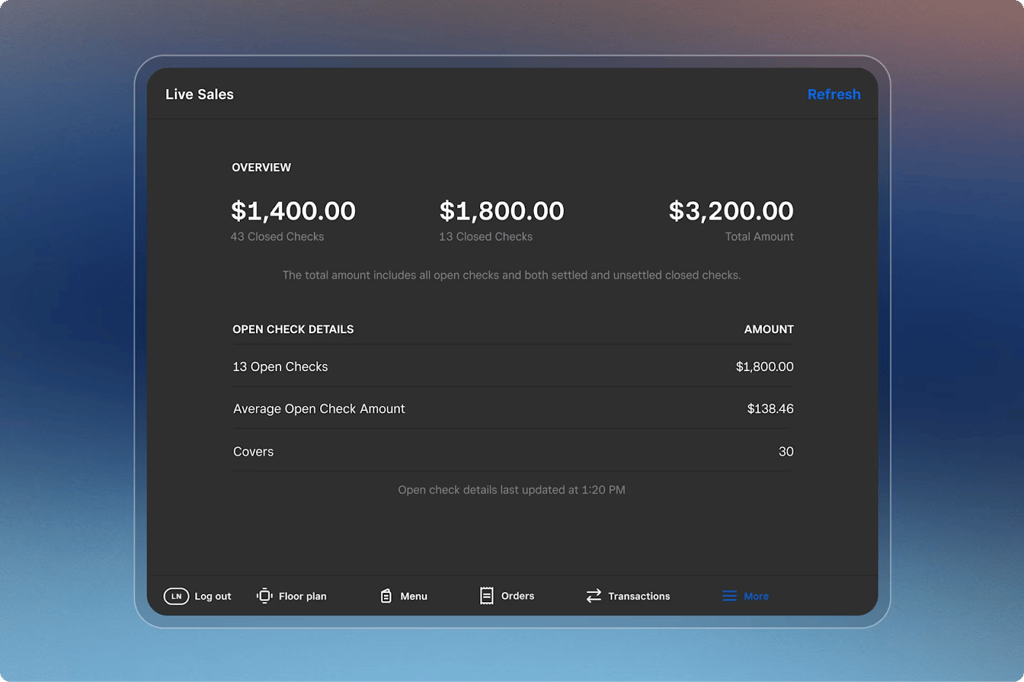The height and width of the screenshot is (682, 1024).
Task: Click the $3,200.00 Total Amount figure
Action: pos(730,211)
